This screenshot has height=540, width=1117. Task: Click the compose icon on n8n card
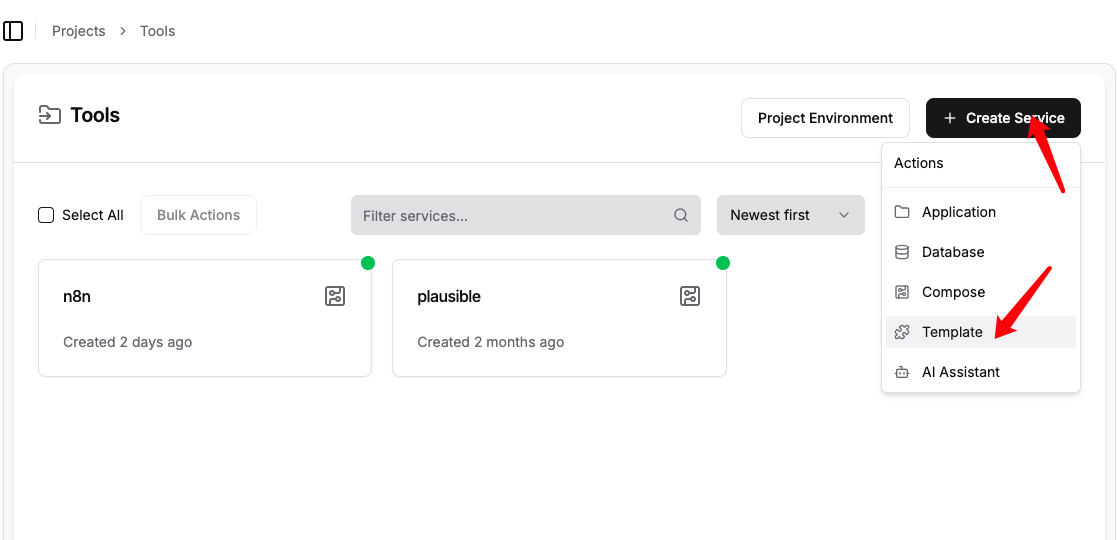coord(335,296)
